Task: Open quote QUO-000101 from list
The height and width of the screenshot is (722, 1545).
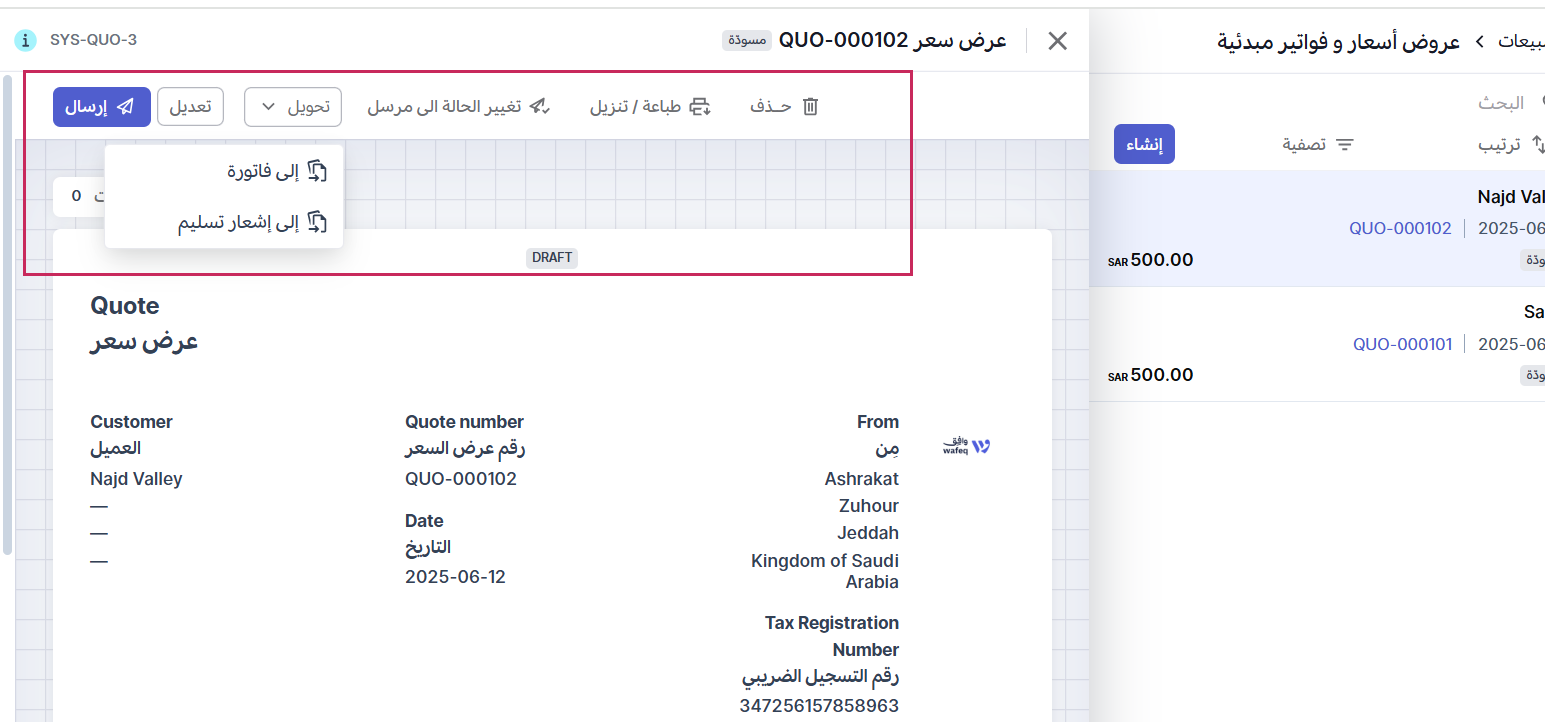Action: 1401,344
